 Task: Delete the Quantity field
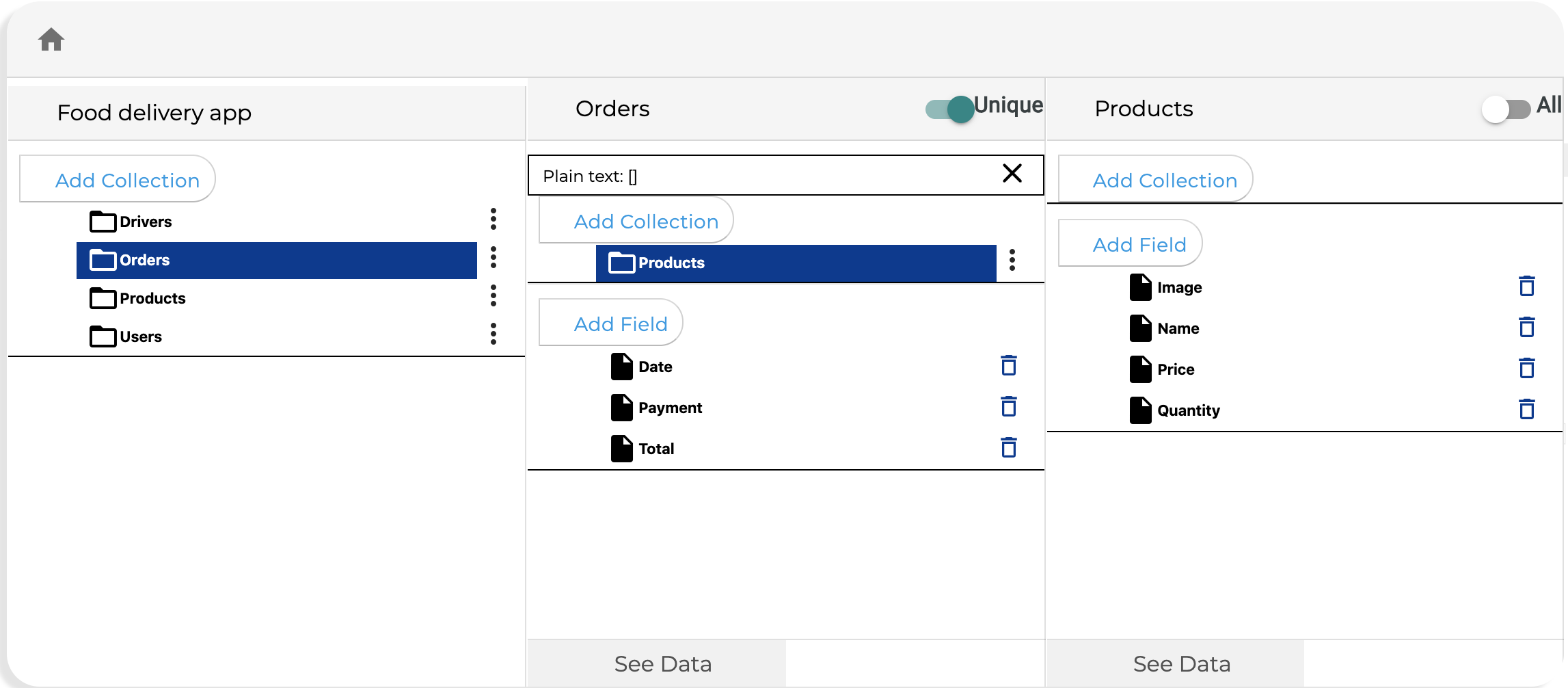(x=1527, y=410)
